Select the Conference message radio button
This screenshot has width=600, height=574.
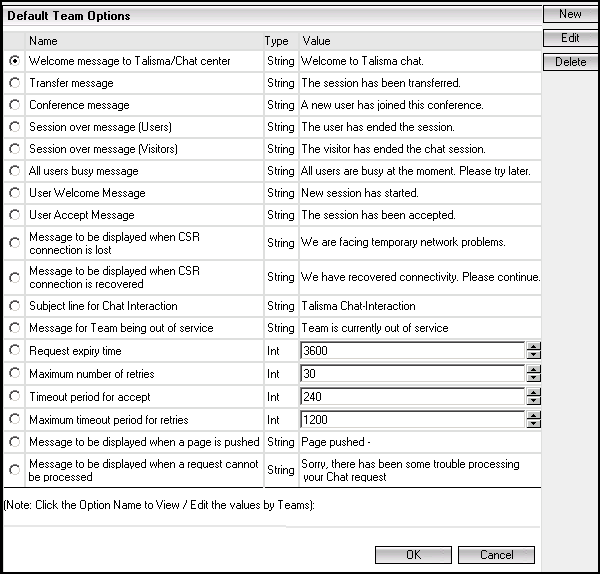tap(15, 104)
